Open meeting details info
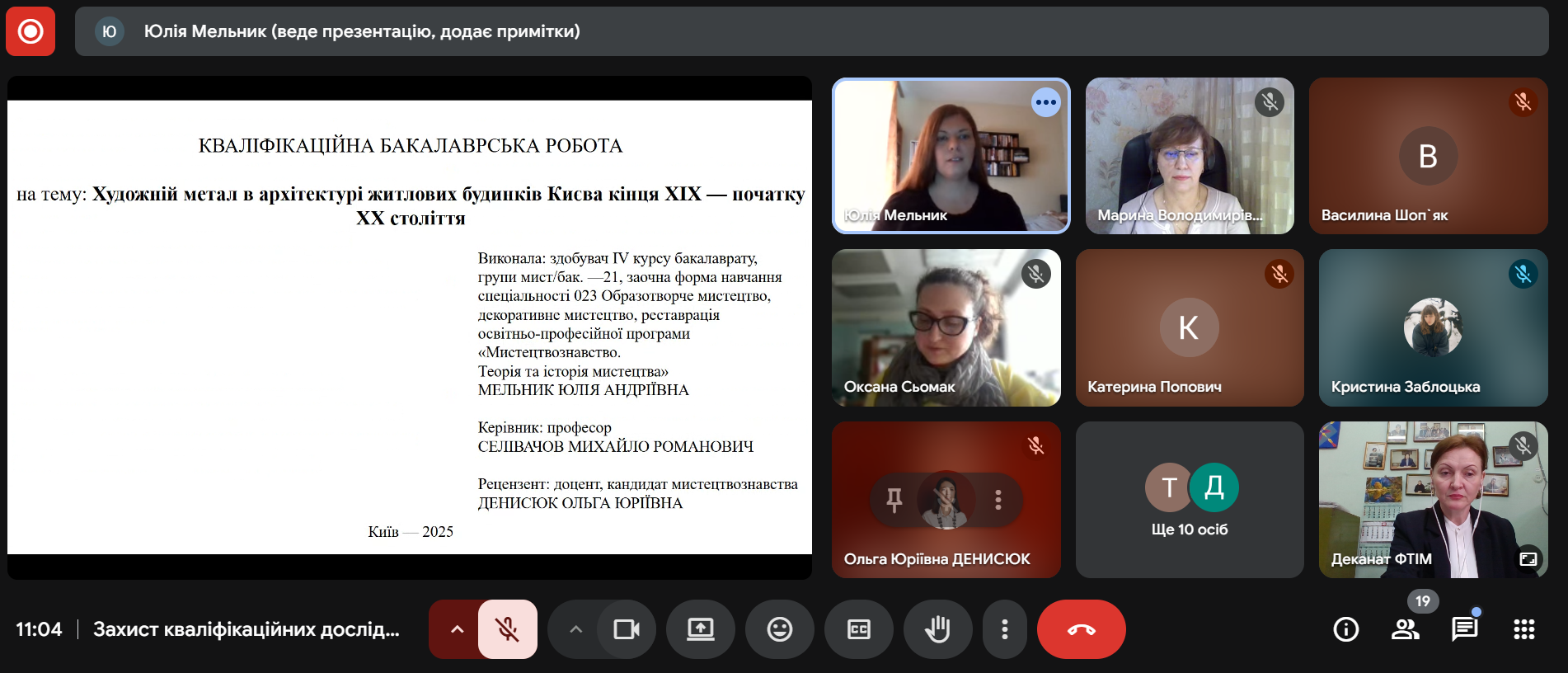This screenshot has height=673, width=1568. tap(1345, 629)
